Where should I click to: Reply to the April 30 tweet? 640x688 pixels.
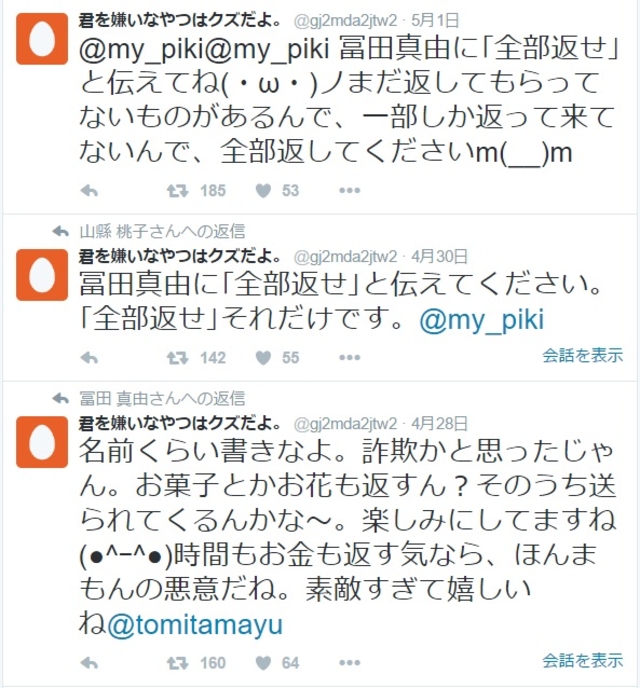[x=89, y=358]
